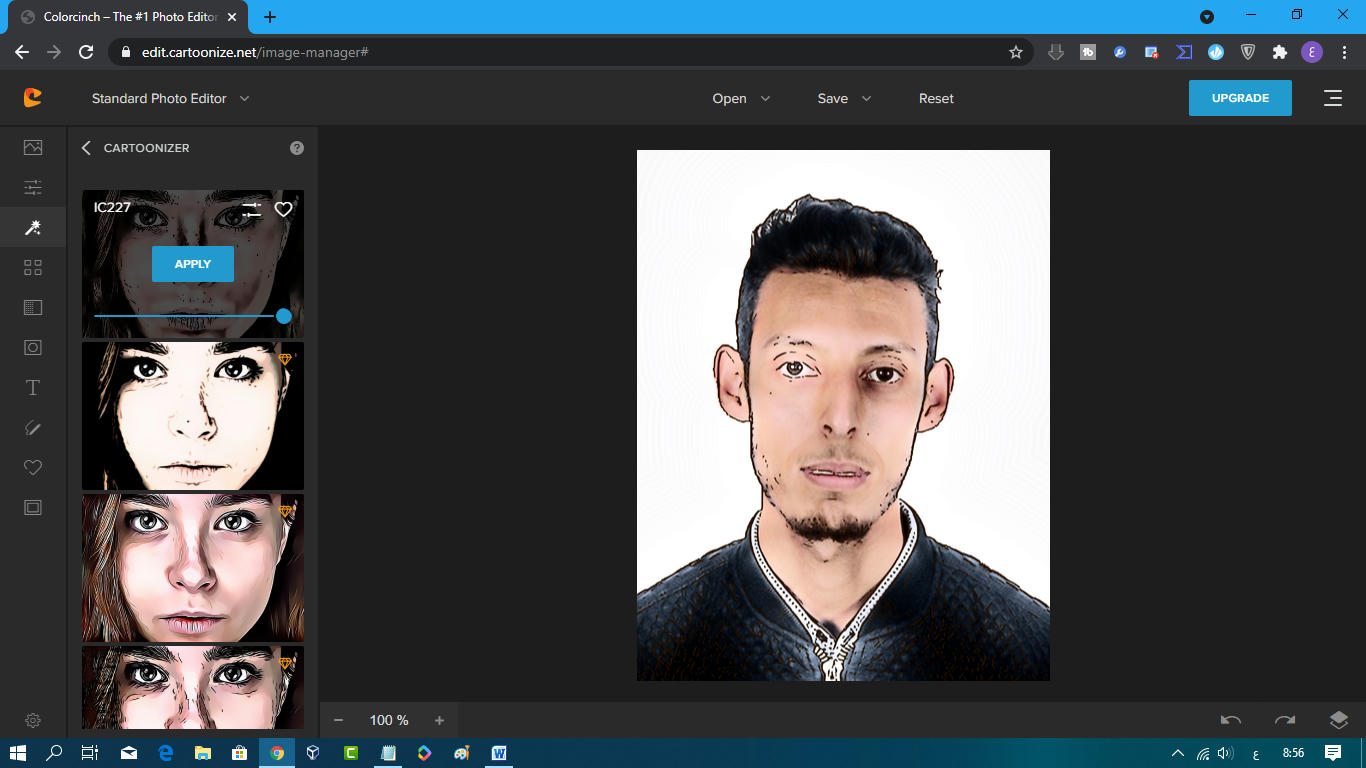
Task: Click the UPGRADE button
Action: (1240, 98)
